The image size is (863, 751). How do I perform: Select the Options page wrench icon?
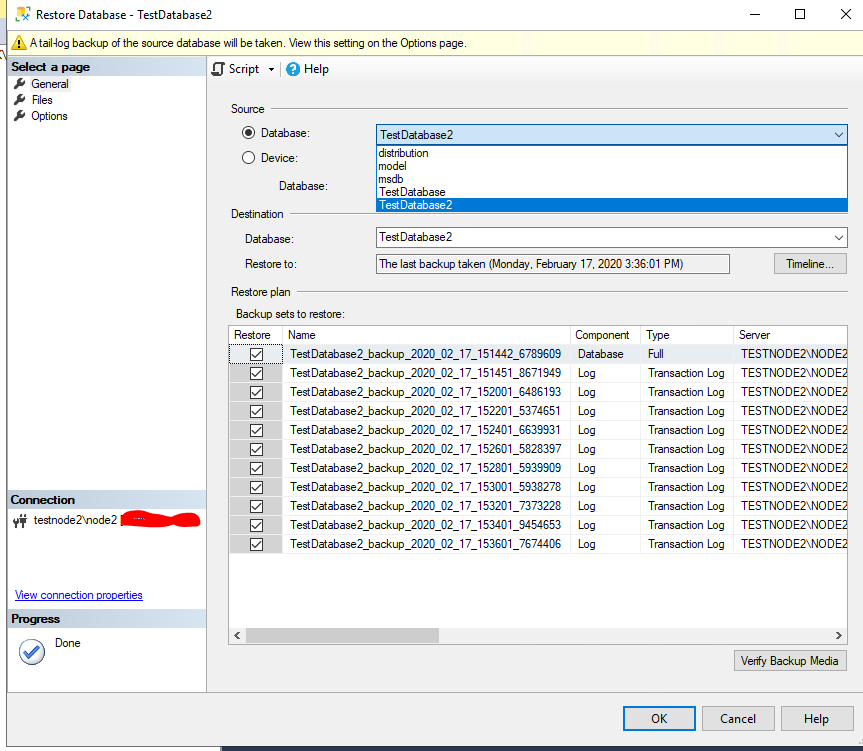[x=20, y=116]
